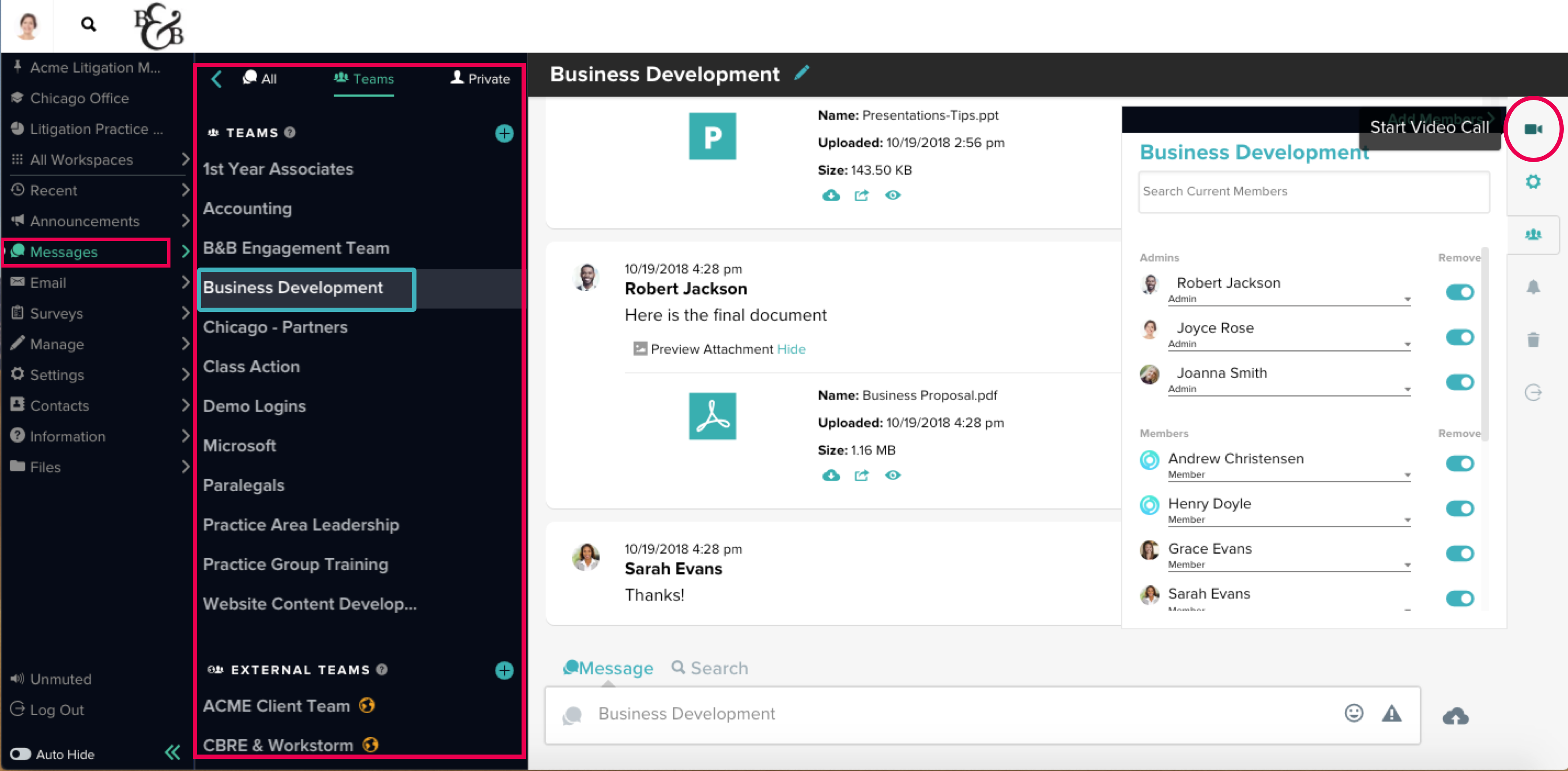Click the notification bell icon
Viewport: 1568px width, 771px height.
[x=1533, y=287]
